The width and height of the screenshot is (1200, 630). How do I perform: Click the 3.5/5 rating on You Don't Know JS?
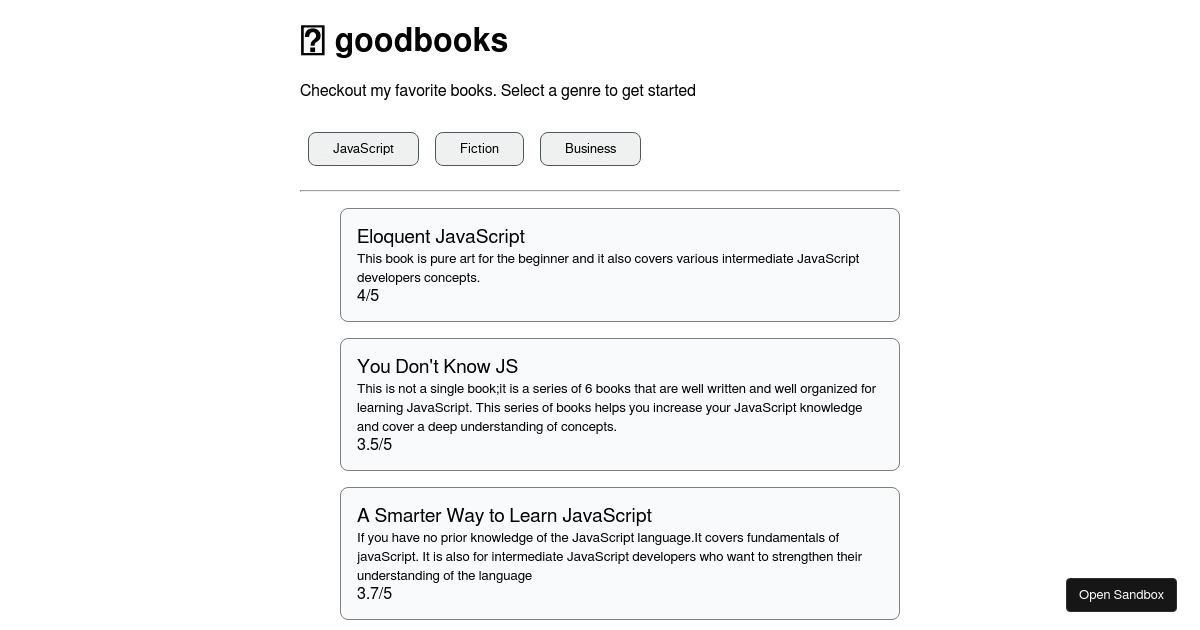374,444
